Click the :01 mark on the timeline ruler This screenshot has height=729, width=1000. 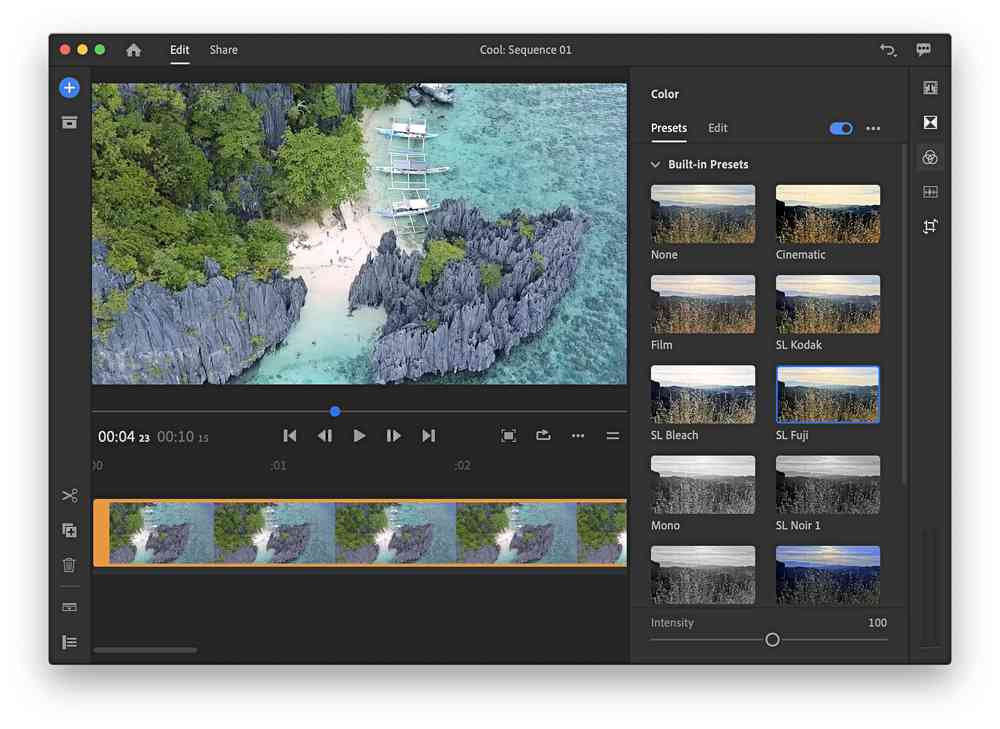(x=278, y=466)
